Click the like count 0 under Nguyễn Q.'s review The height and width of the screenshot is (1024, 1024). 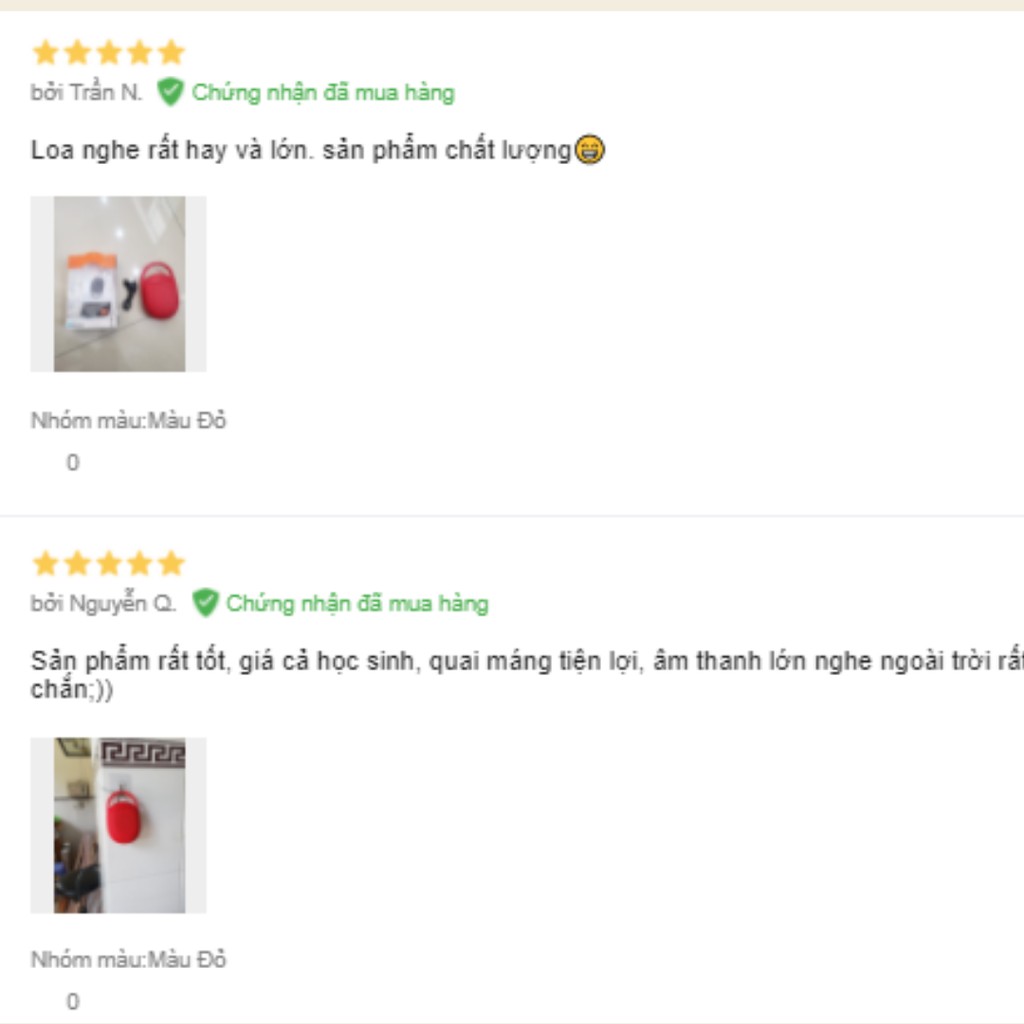click(72, 1001)
